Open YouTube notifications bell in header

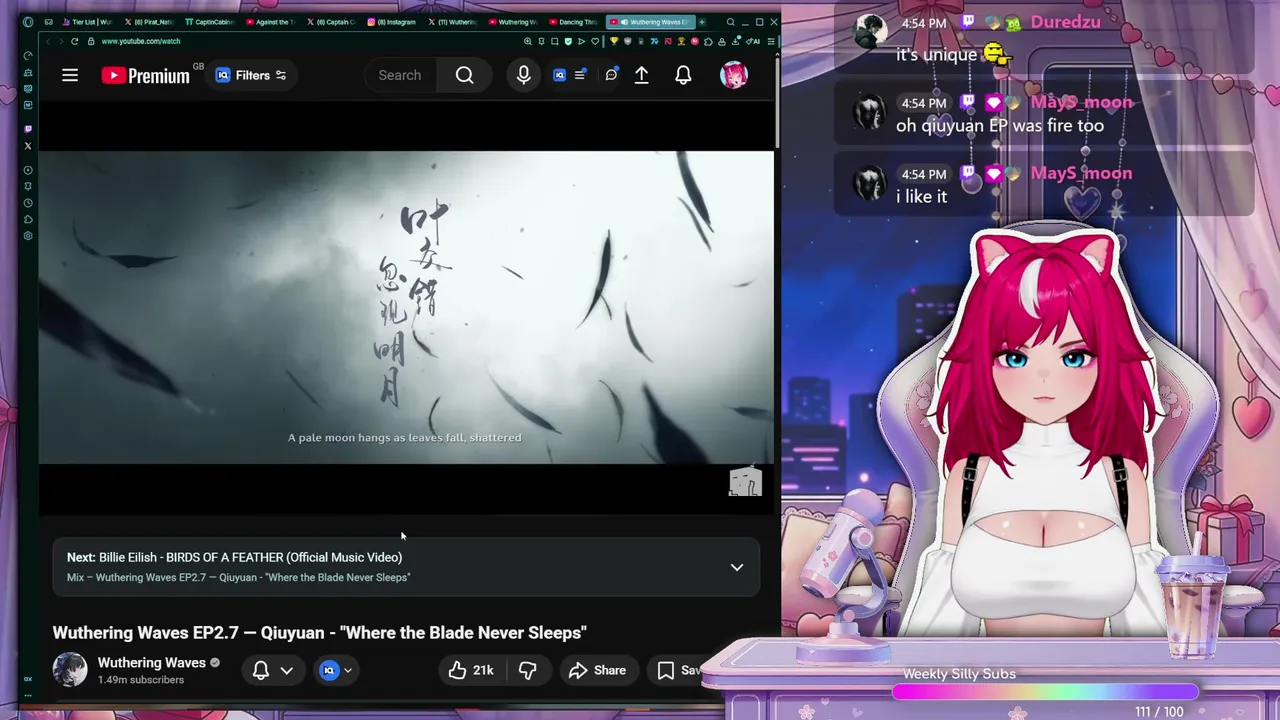(x=683, y=75)
